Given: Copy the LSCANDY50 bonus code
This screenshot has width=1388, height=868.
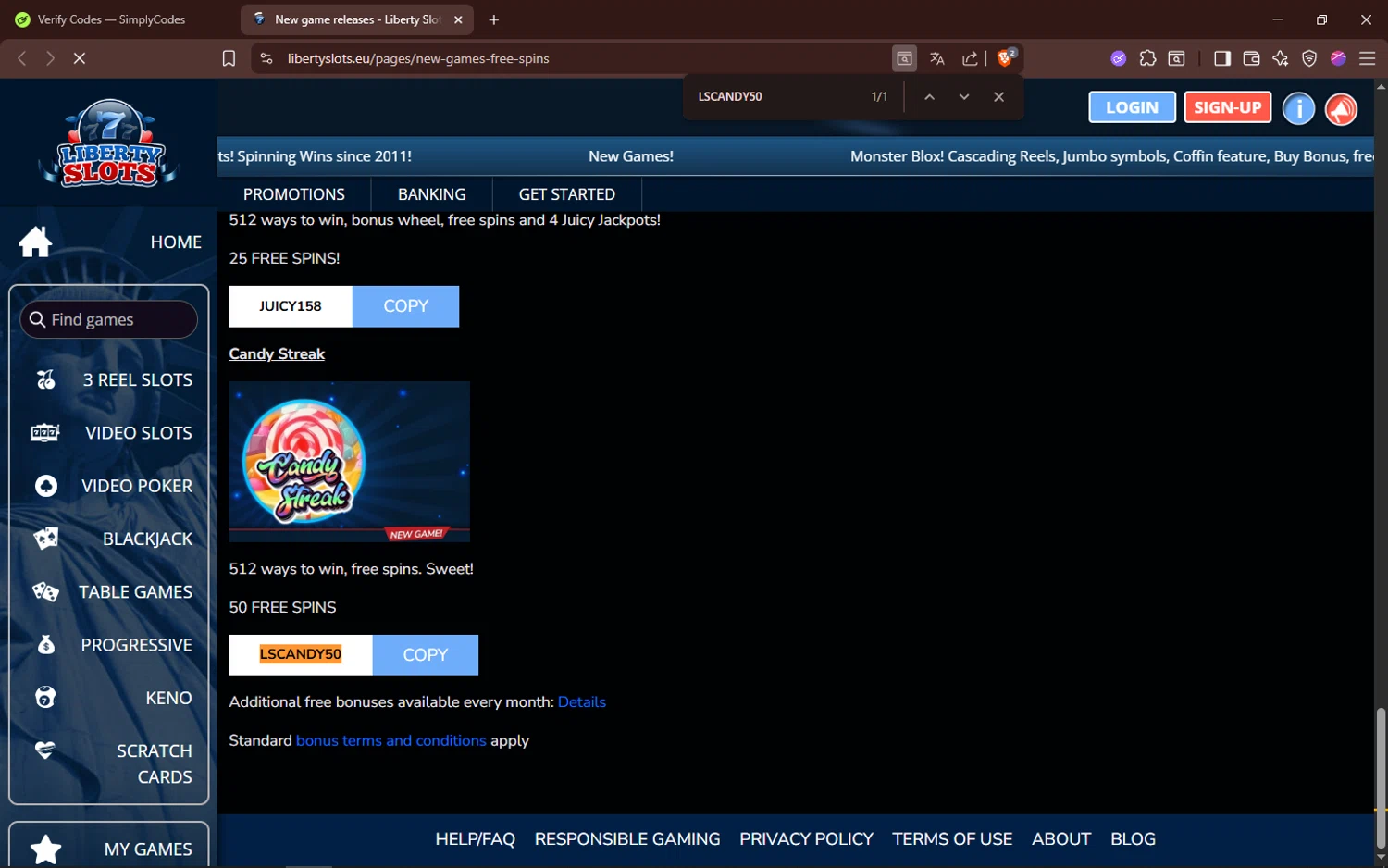Looking at the screenshot, I should coord(425,655).
